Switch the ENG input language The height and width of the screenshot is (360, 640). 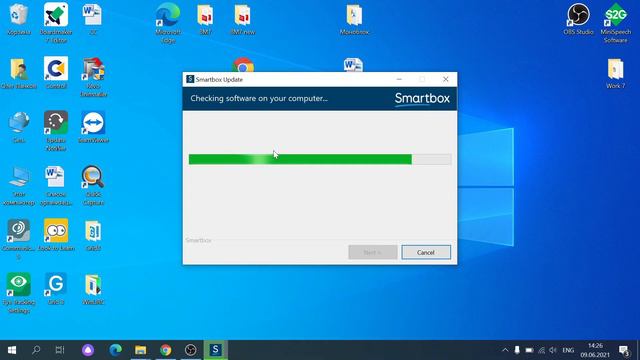568,350
